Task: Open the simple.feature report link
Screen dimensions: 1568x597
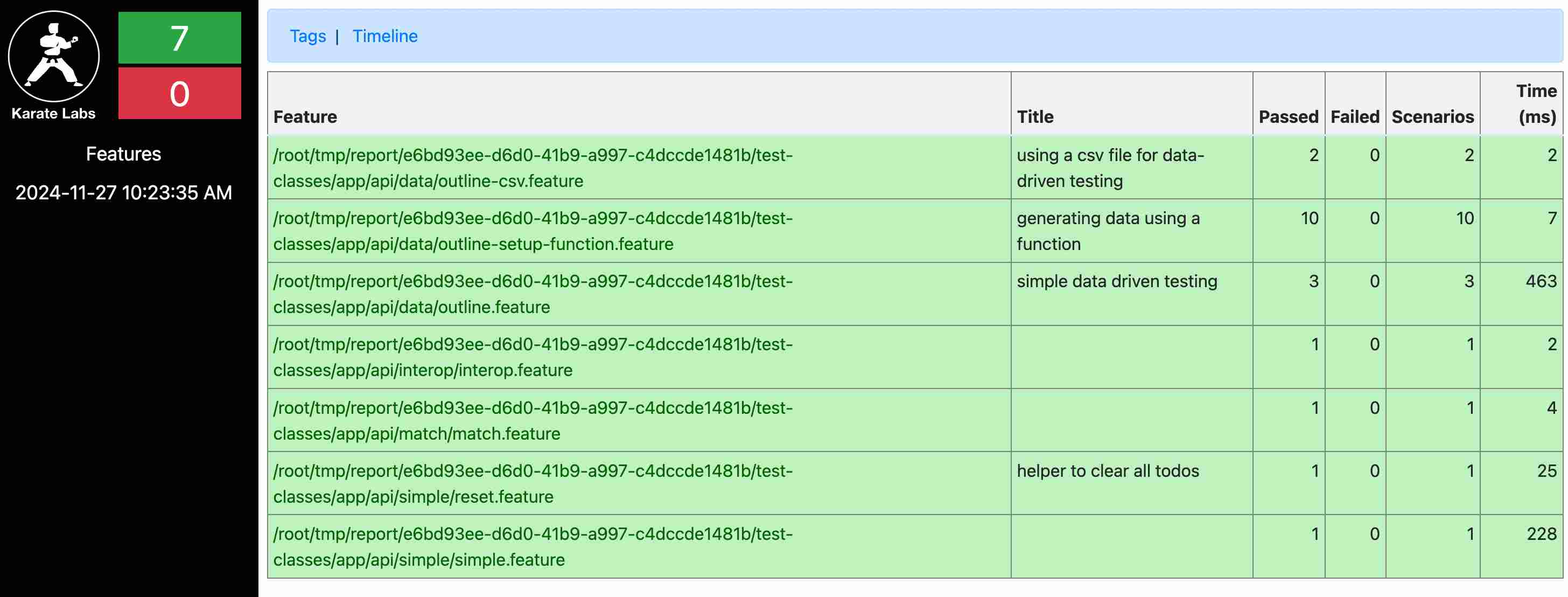Action: tap(532, 546)
